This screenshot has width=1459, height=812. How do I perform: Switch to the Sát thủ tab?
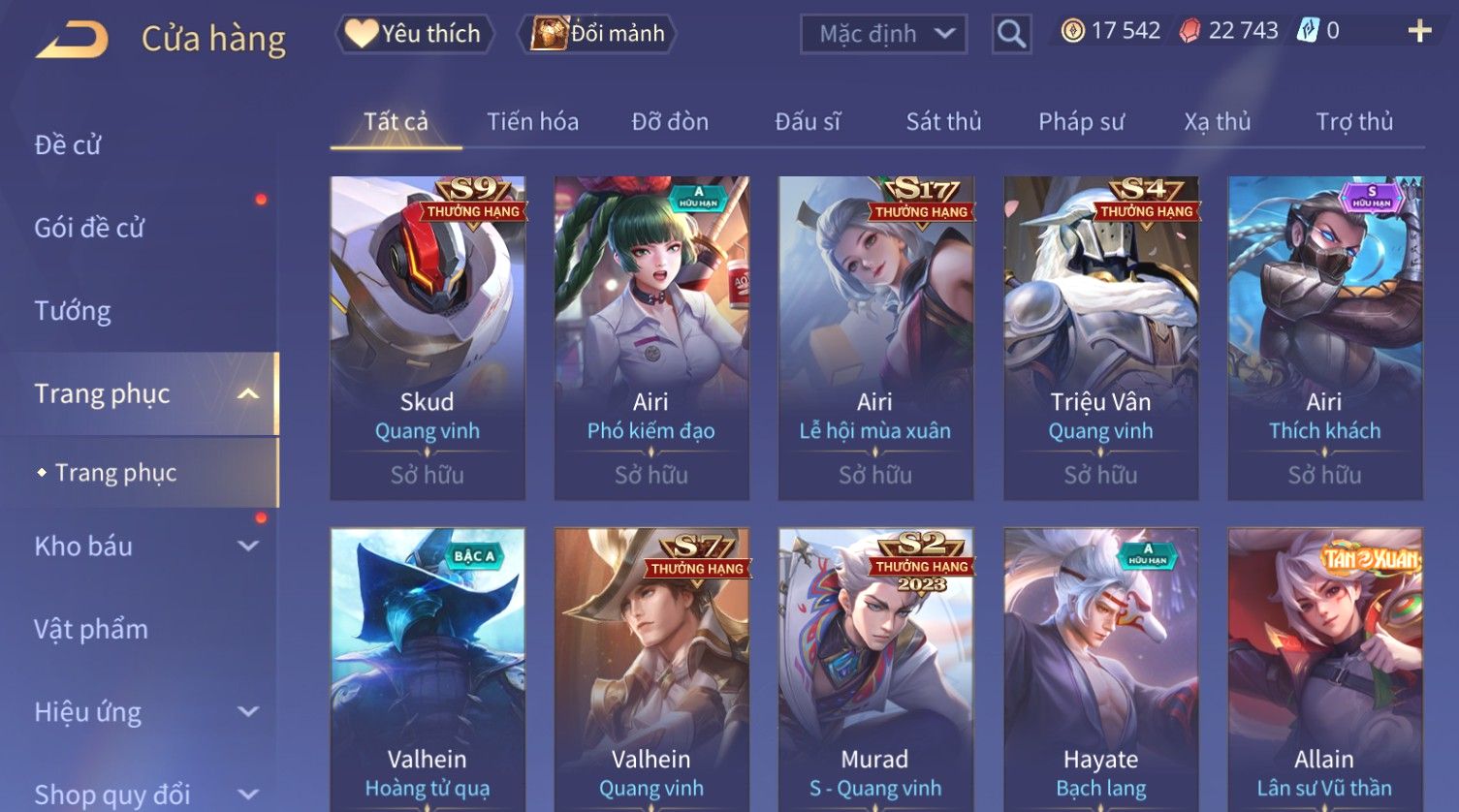[943, 121]
